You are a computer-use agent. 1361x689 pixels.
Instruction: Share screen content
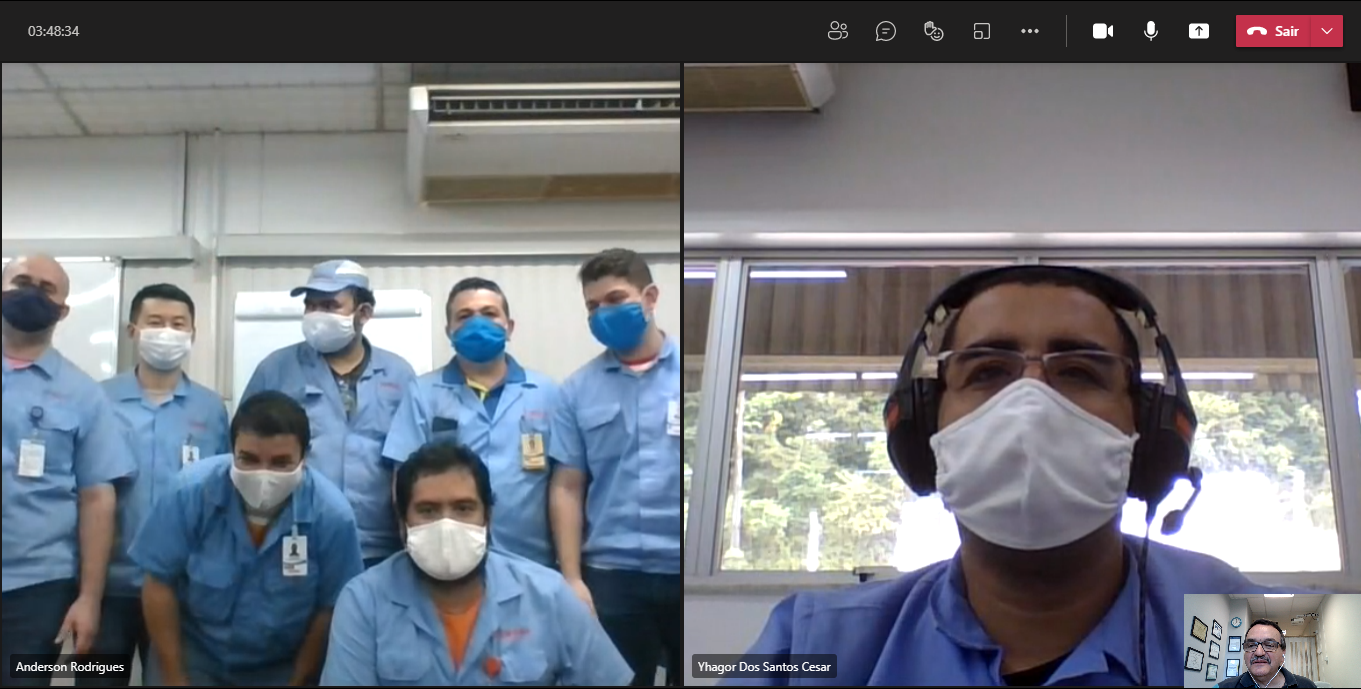tap(1199, 31)
